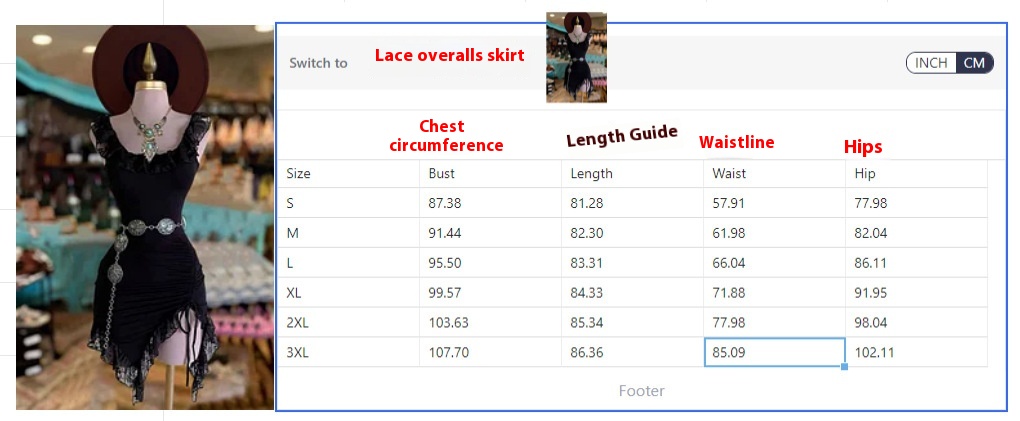The width and height of the screenshot is (1020, 421).
Task: Select the 3XL Waist cell 85.09
Action: [774, 353]
